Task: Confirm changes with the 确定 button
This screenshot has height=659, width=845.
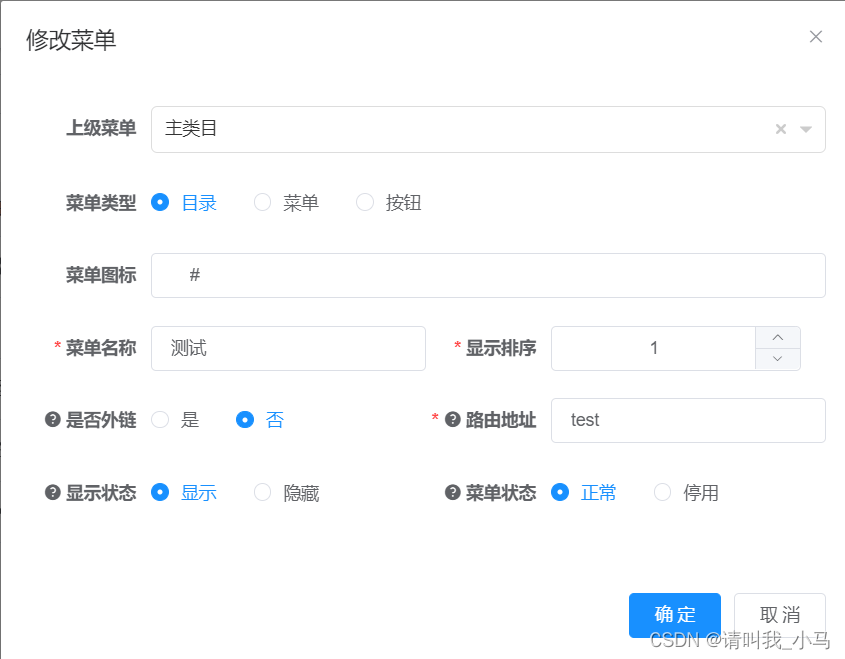Action: click(x=675, y=615)
